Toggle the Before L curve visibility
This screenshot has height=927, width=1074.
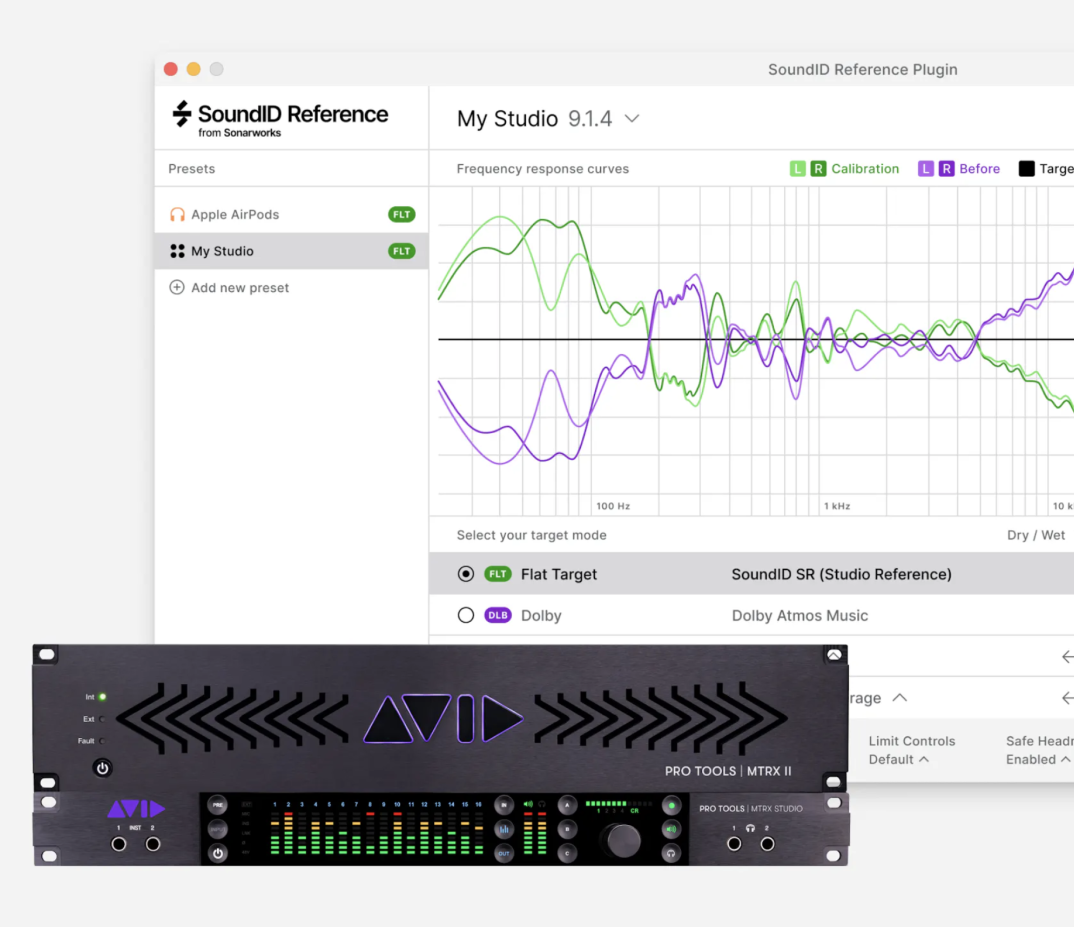[x=925, y=169]
